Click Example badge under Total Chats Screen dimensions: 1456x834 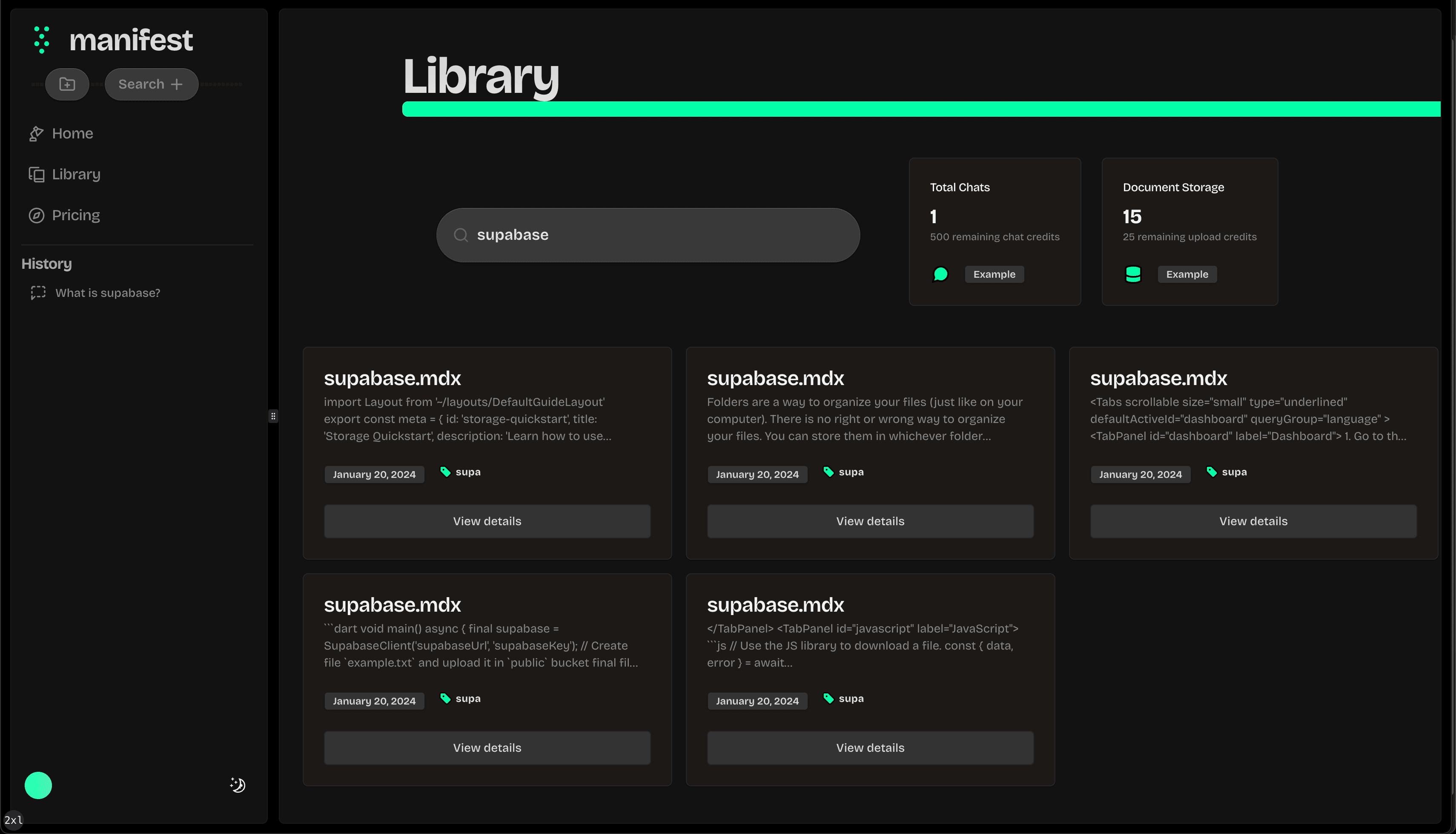coord(994,274)
